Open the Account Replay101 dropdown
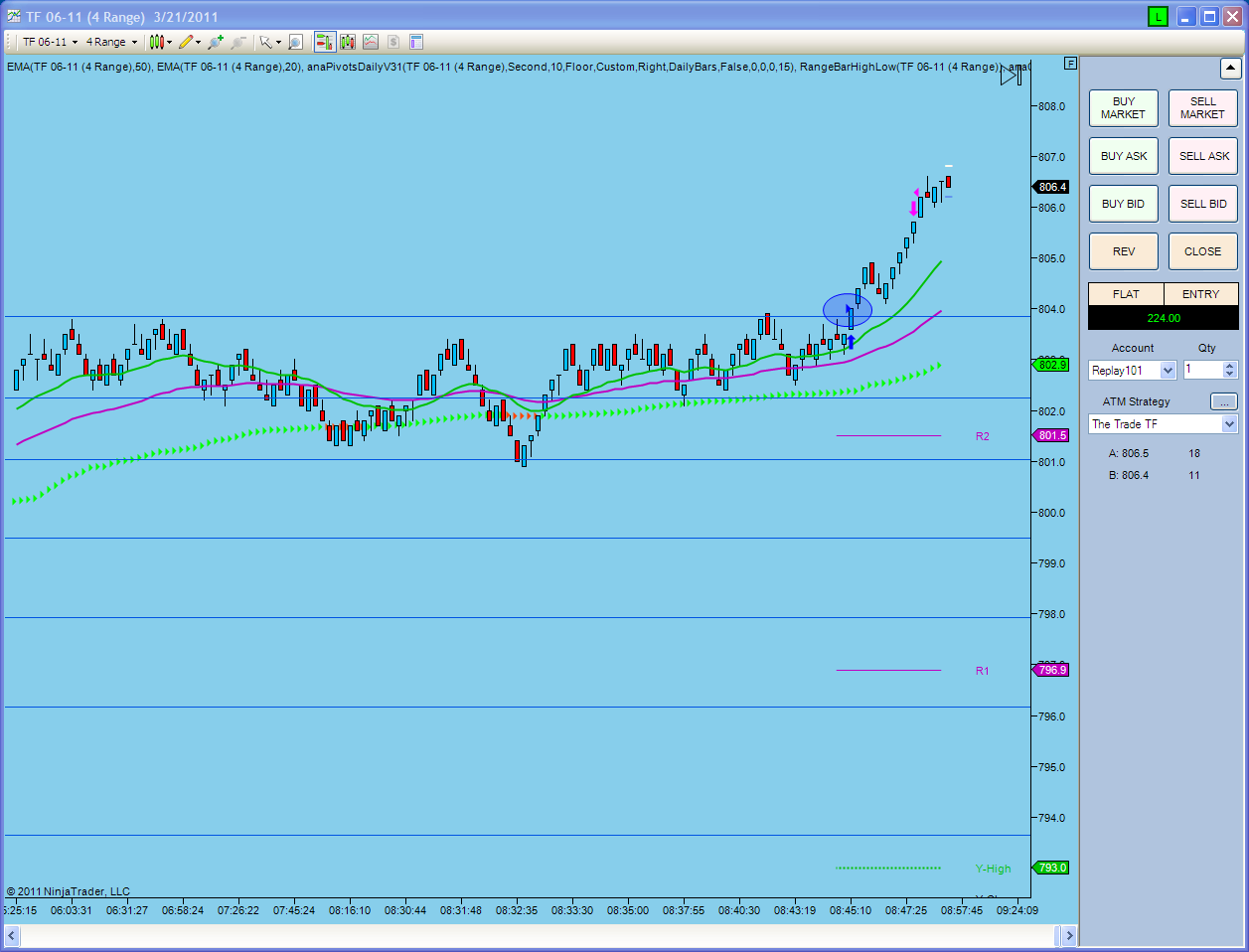Screen dimensions: 1249x952 click(1132, 371)
